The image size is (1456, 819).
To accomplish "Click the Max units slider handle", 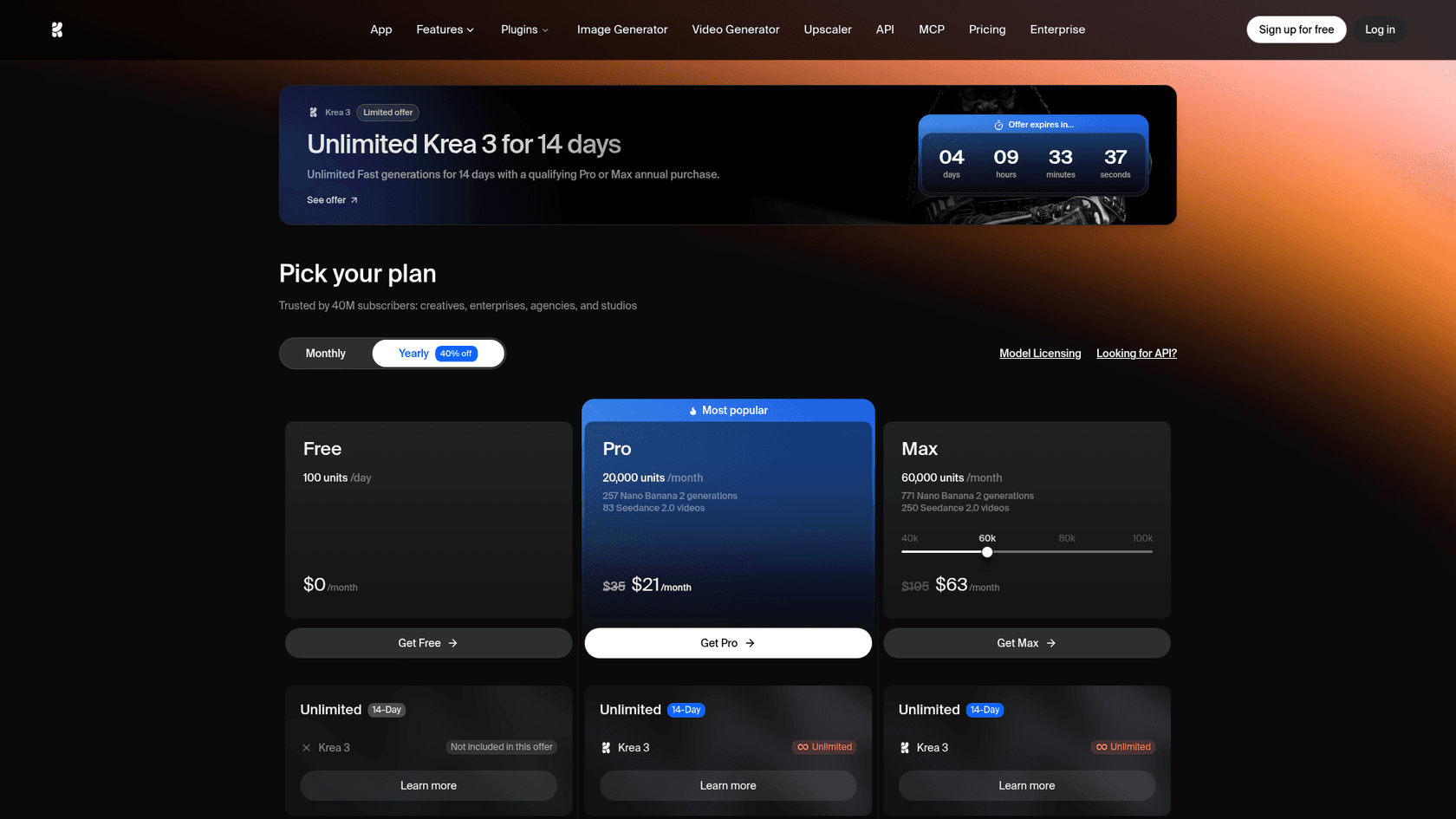I will click(x=987, y=552).
